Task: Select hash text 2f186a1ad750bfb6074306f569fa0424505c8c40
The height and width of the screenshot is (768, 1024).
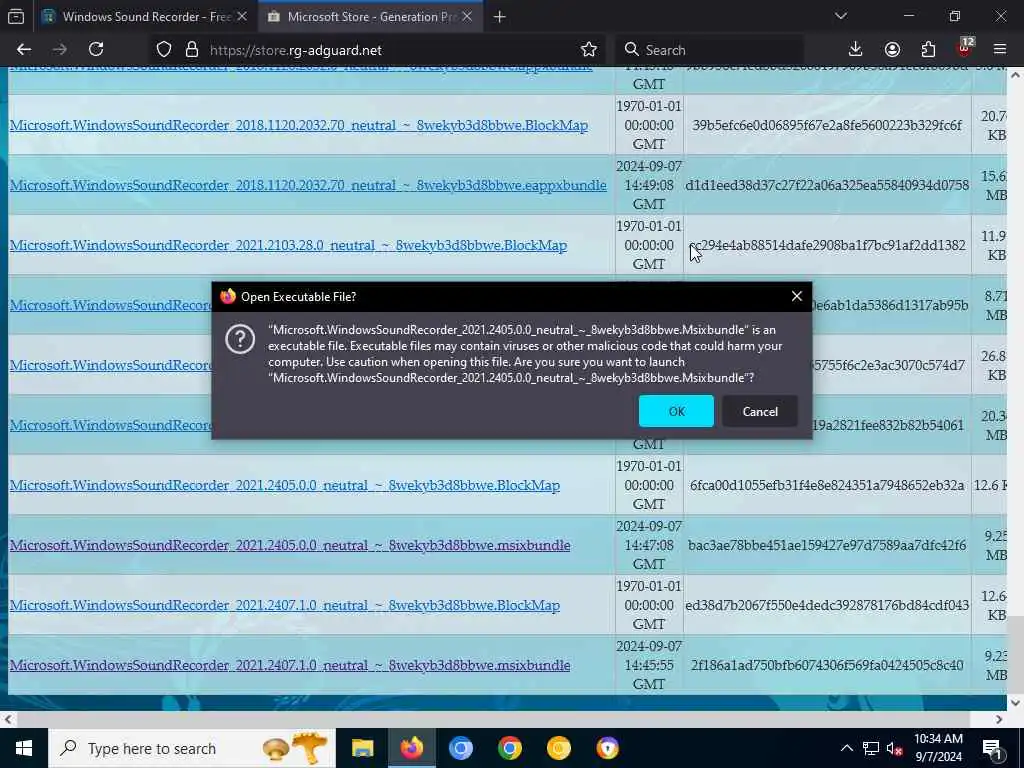Action: pos(827,665)
